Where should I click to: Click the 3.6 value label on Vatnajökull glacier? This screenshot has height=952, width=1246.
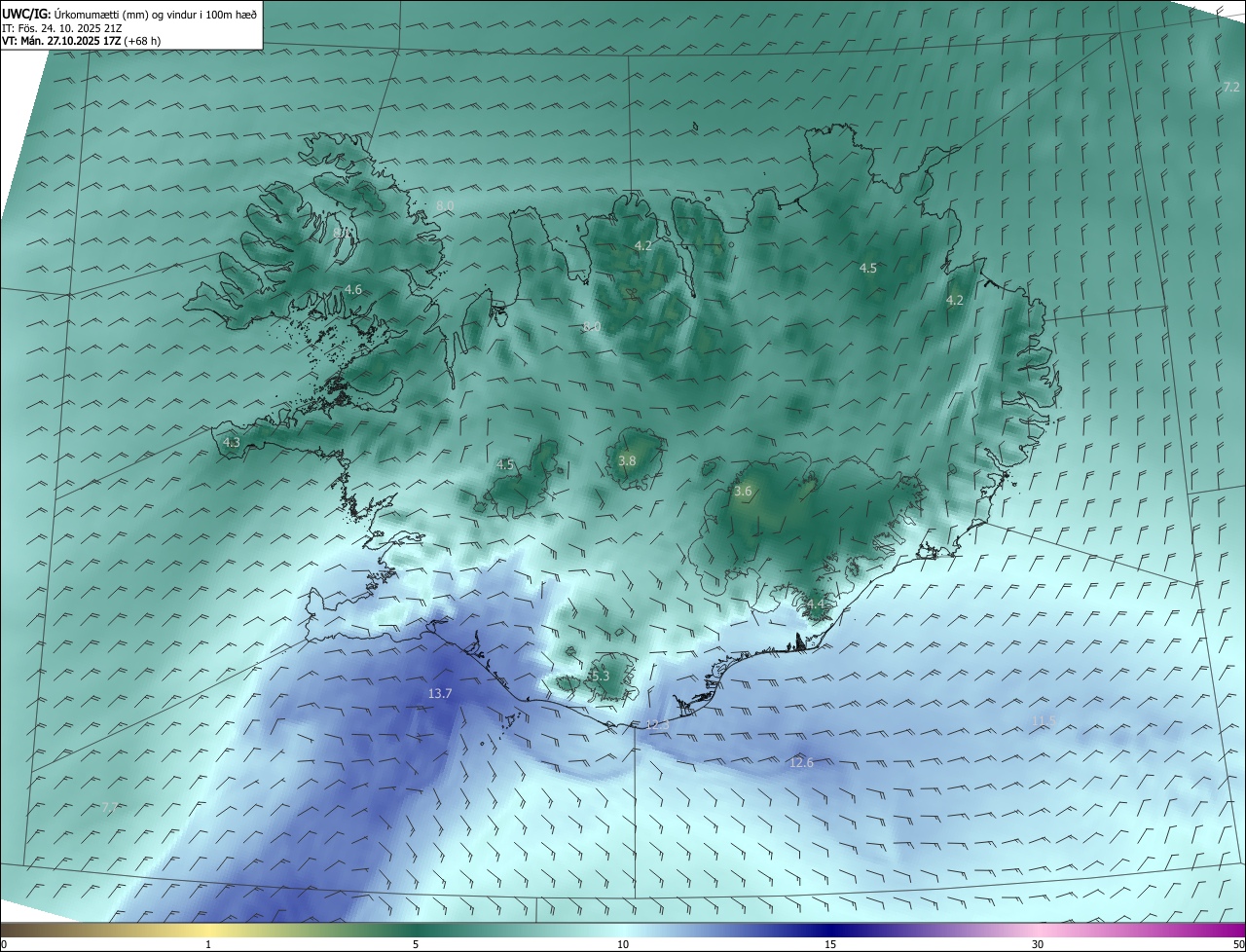pyautogui.click(x=743, y=492)
